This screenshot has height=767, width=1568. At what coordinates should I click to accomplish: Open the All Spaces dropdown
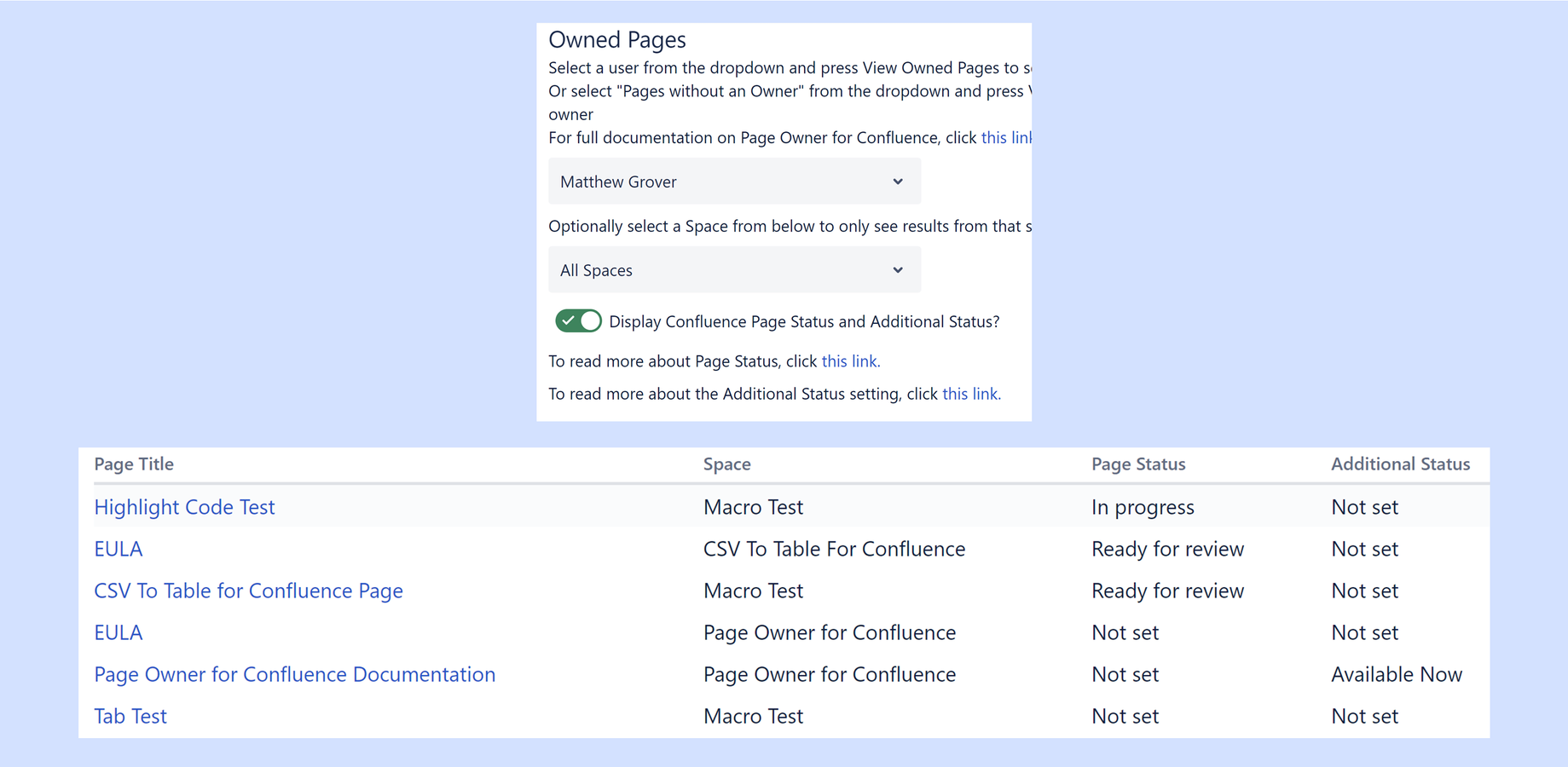click(x=734, y=269)
